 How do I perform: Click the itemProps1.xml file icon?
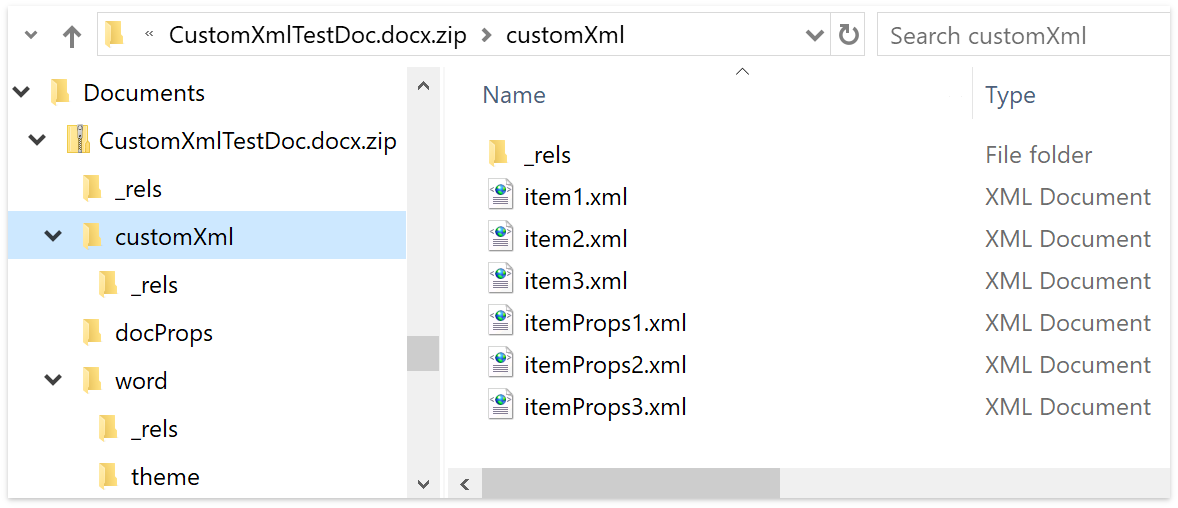[500, 323]
